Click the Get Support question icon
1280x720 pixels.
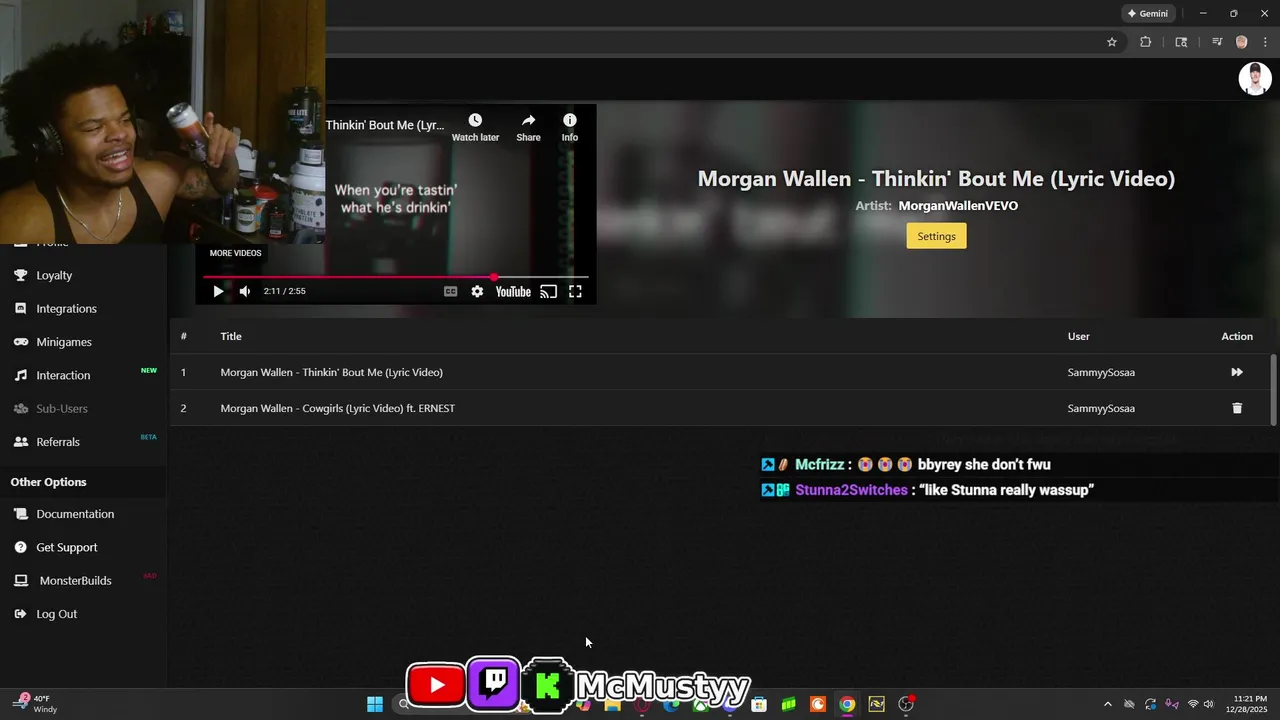coord(20,547)
